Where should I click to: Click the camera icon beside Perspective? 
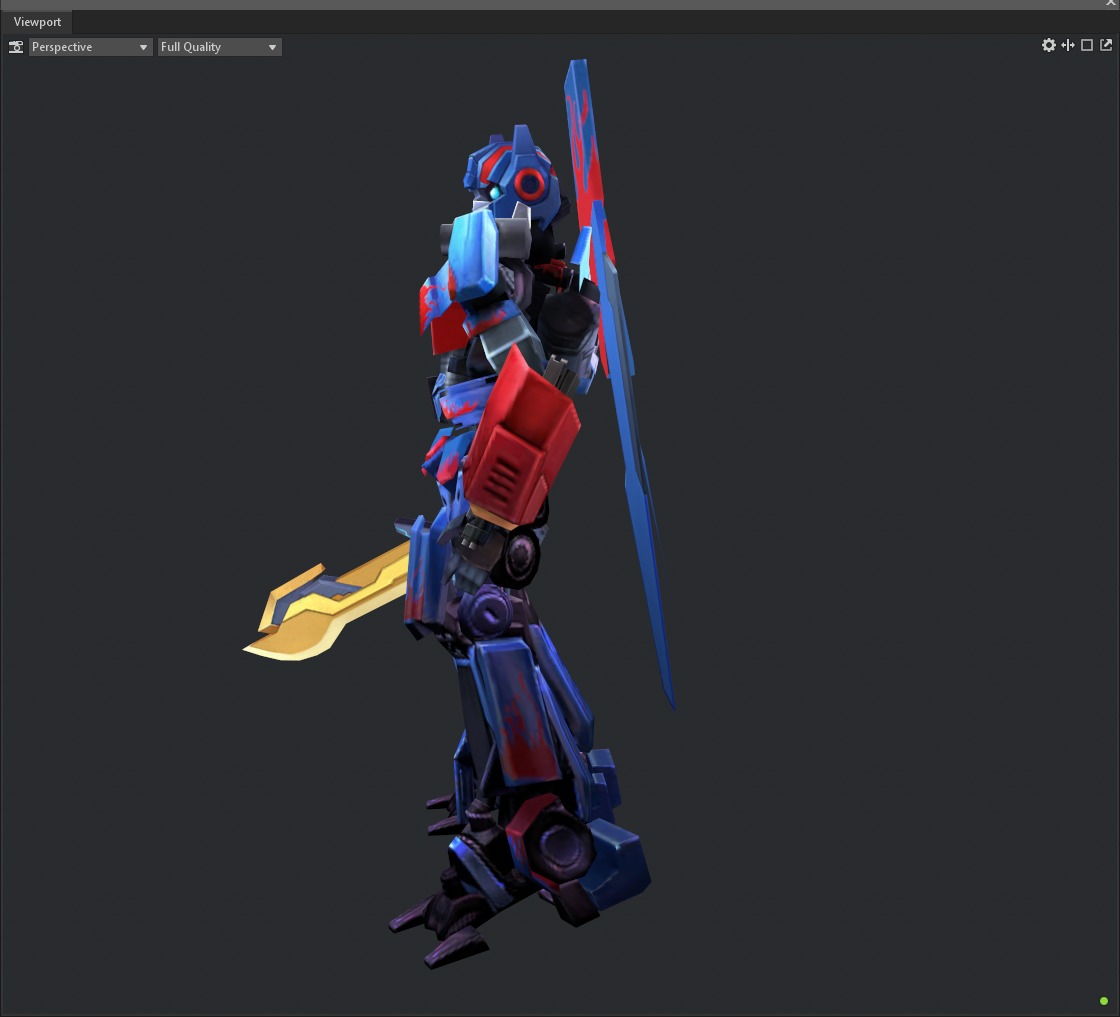point(16,47)
